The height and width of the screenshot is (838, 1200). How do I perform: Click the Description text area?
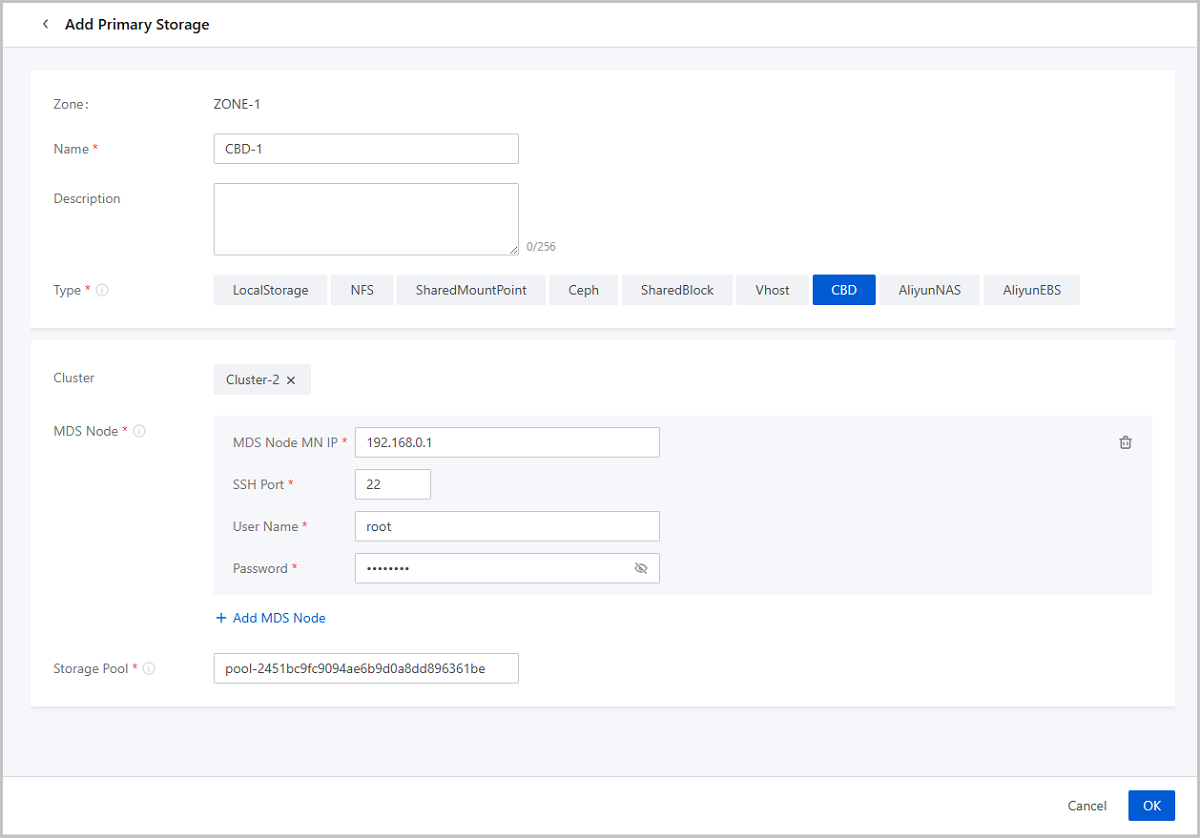pos(366,219)
